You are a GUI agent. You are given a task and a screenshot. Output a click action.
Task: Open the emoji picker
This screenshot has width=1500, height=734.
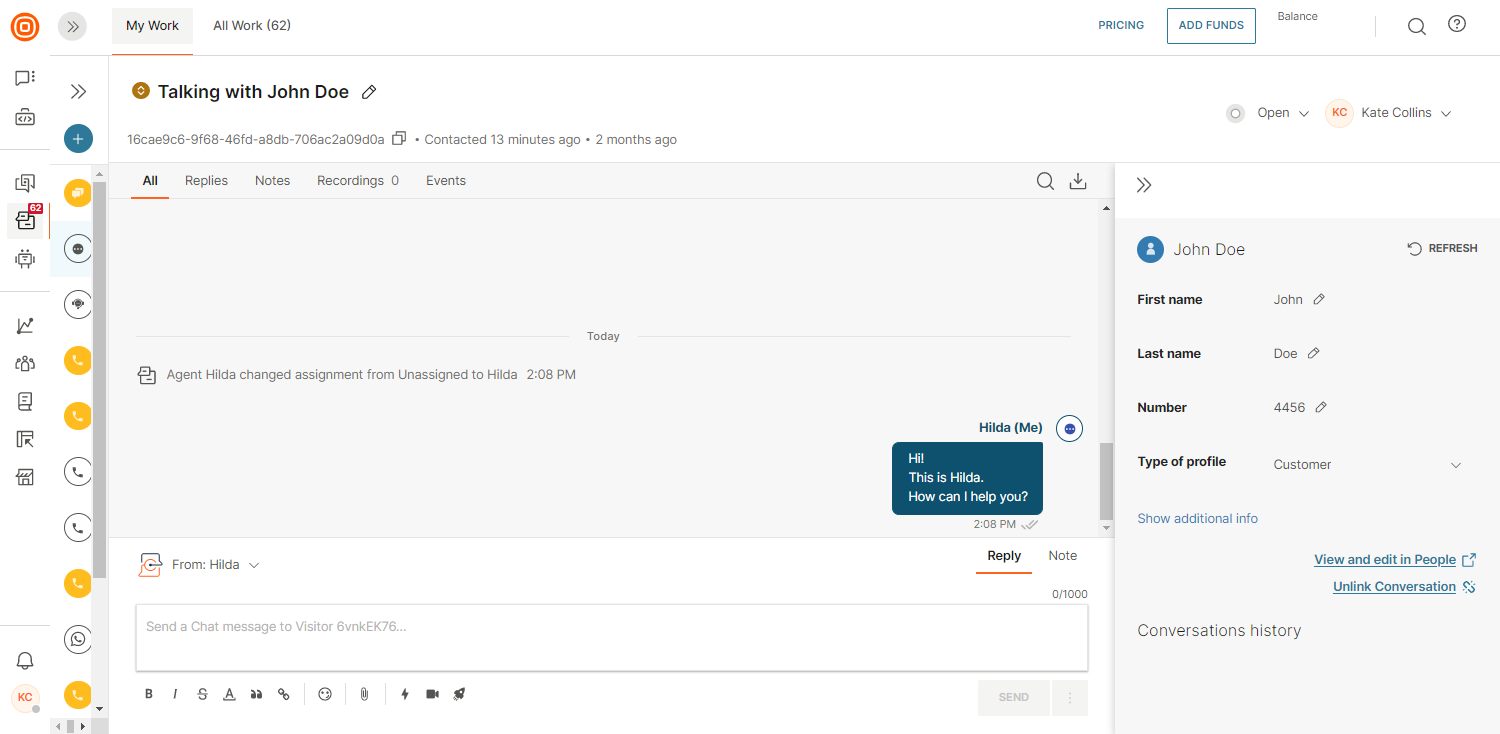(325, 694)
